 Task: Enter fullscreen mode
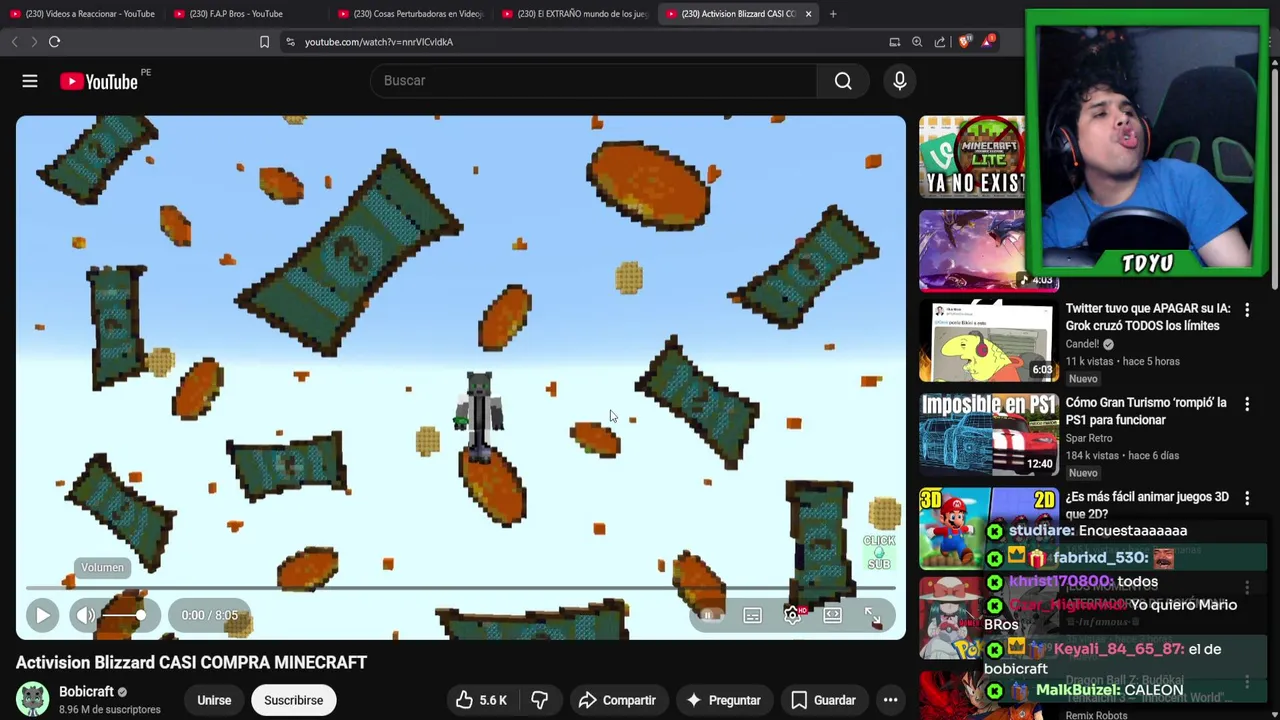click(x=872, y=615)
